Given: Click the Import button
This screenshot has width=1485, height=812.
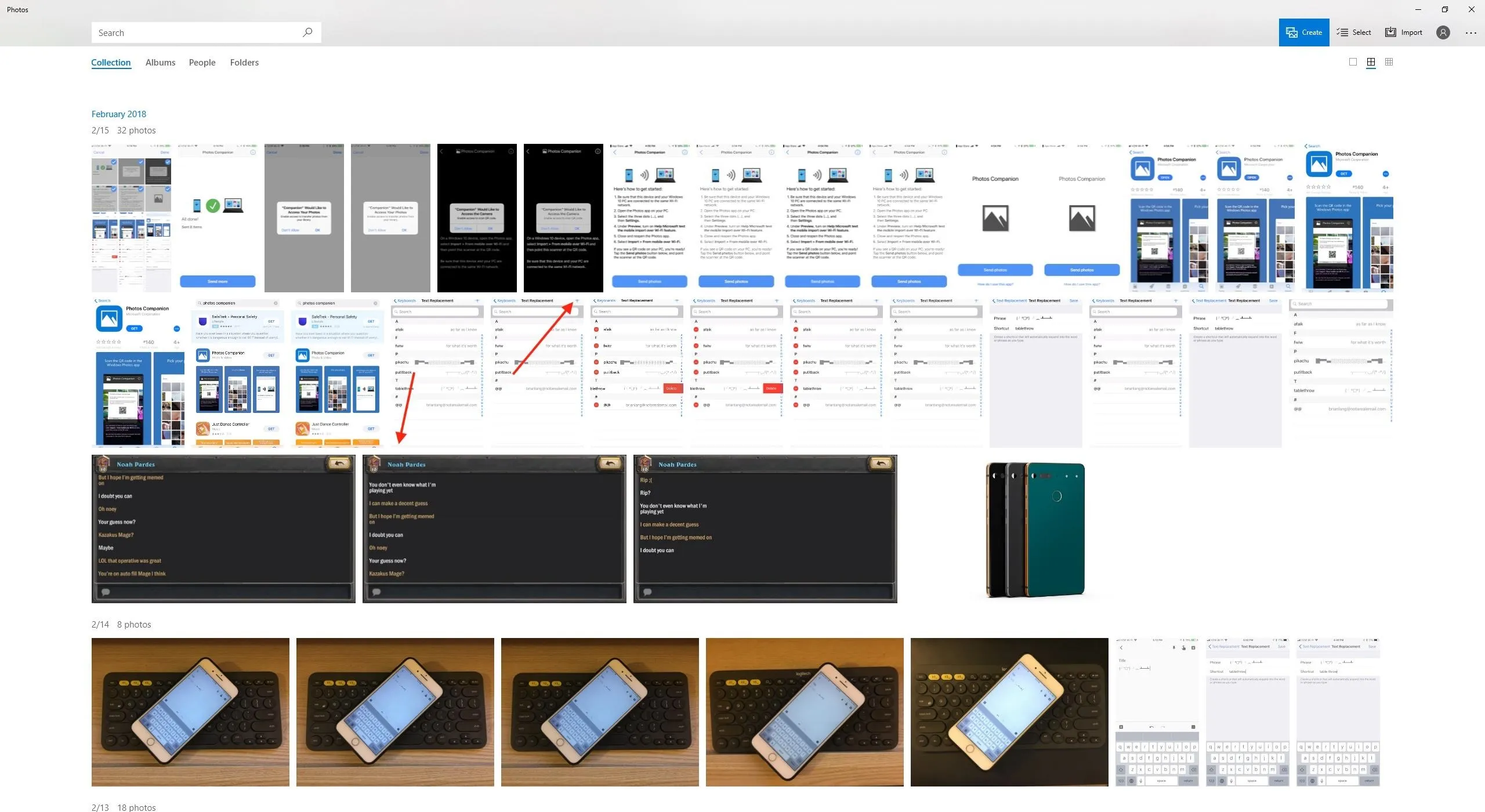Looking at the screenshot, I should click(1404, 32).
